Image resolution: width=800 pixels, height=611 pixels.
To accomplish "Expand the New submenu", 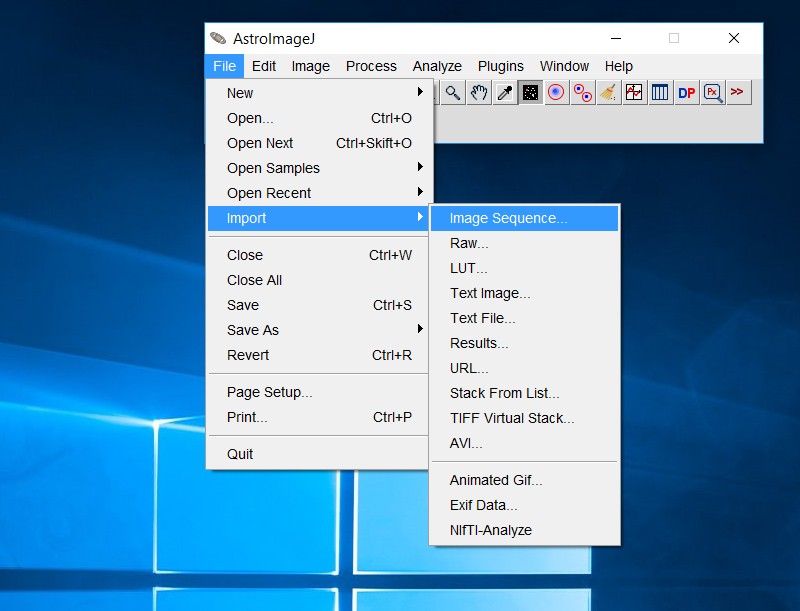I will tap(319, 93).
